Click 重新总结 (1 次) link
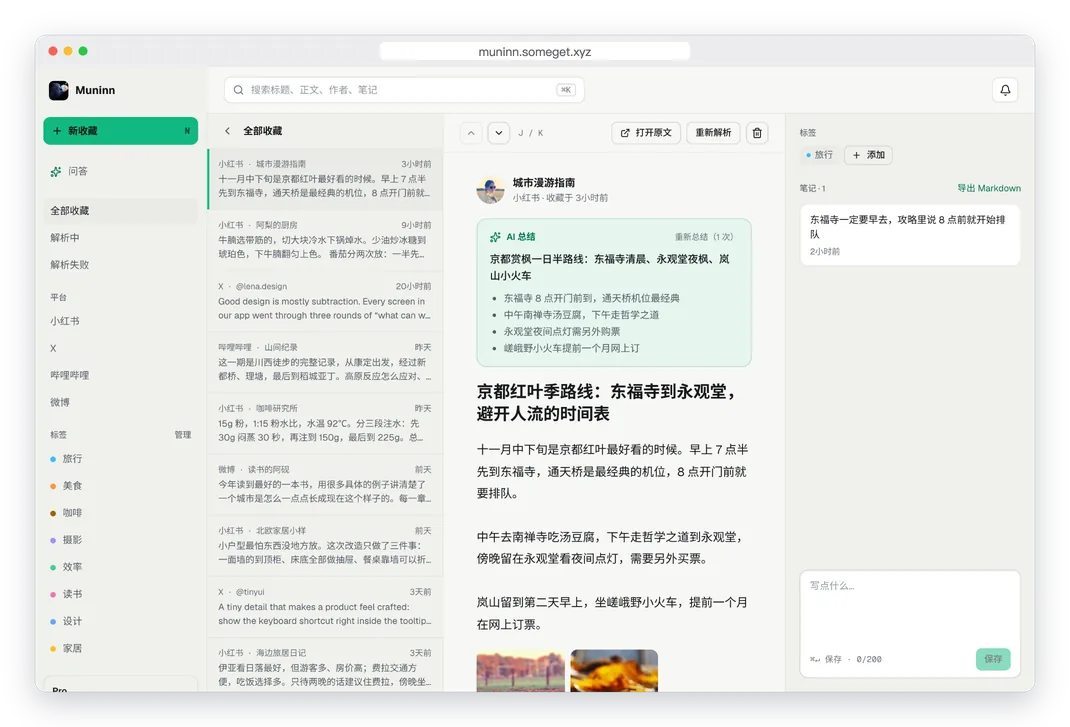Image resolution: width=1070 pixels, height=727 pixels. coord(704,237)
